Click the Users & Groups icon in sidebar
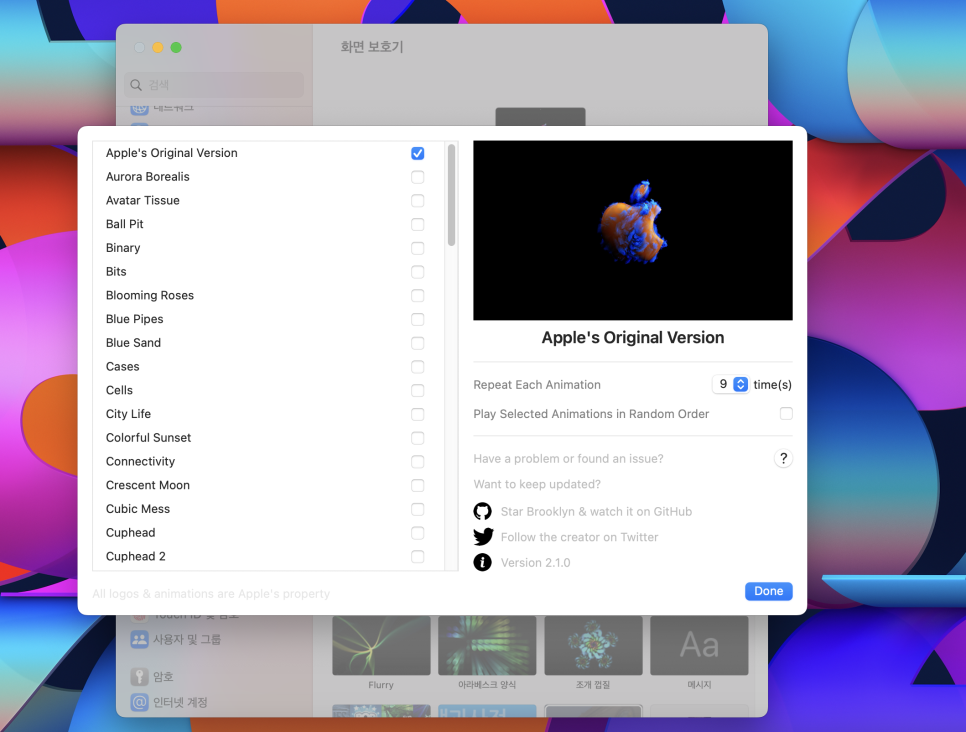 [139, 640]
